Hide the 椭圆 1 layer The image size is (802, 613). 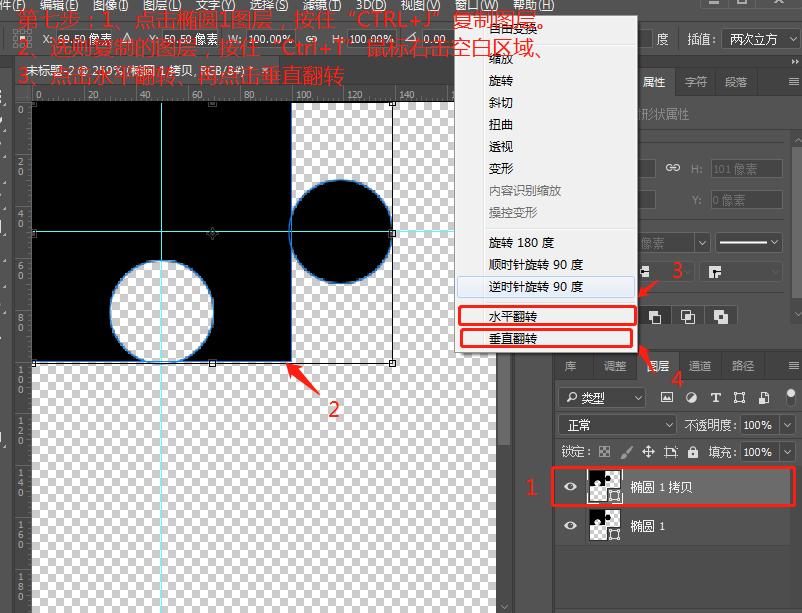571,525
